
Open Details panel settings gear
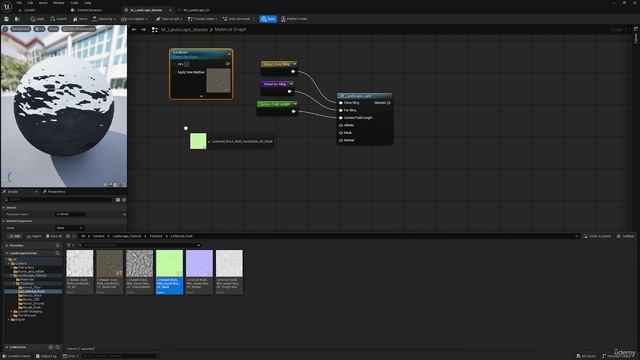(x=124, y=200)
